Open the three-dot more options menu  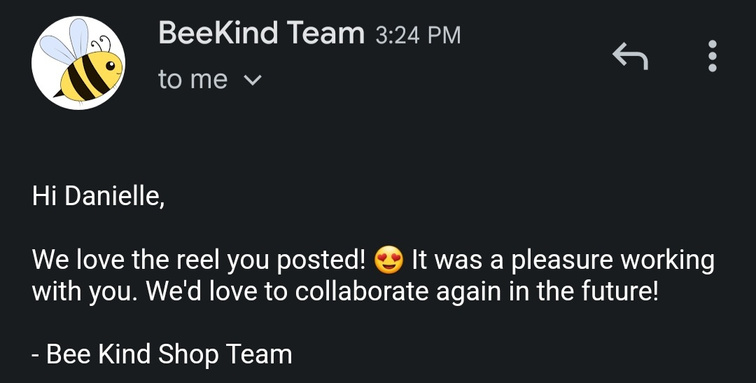click(713, 56)
